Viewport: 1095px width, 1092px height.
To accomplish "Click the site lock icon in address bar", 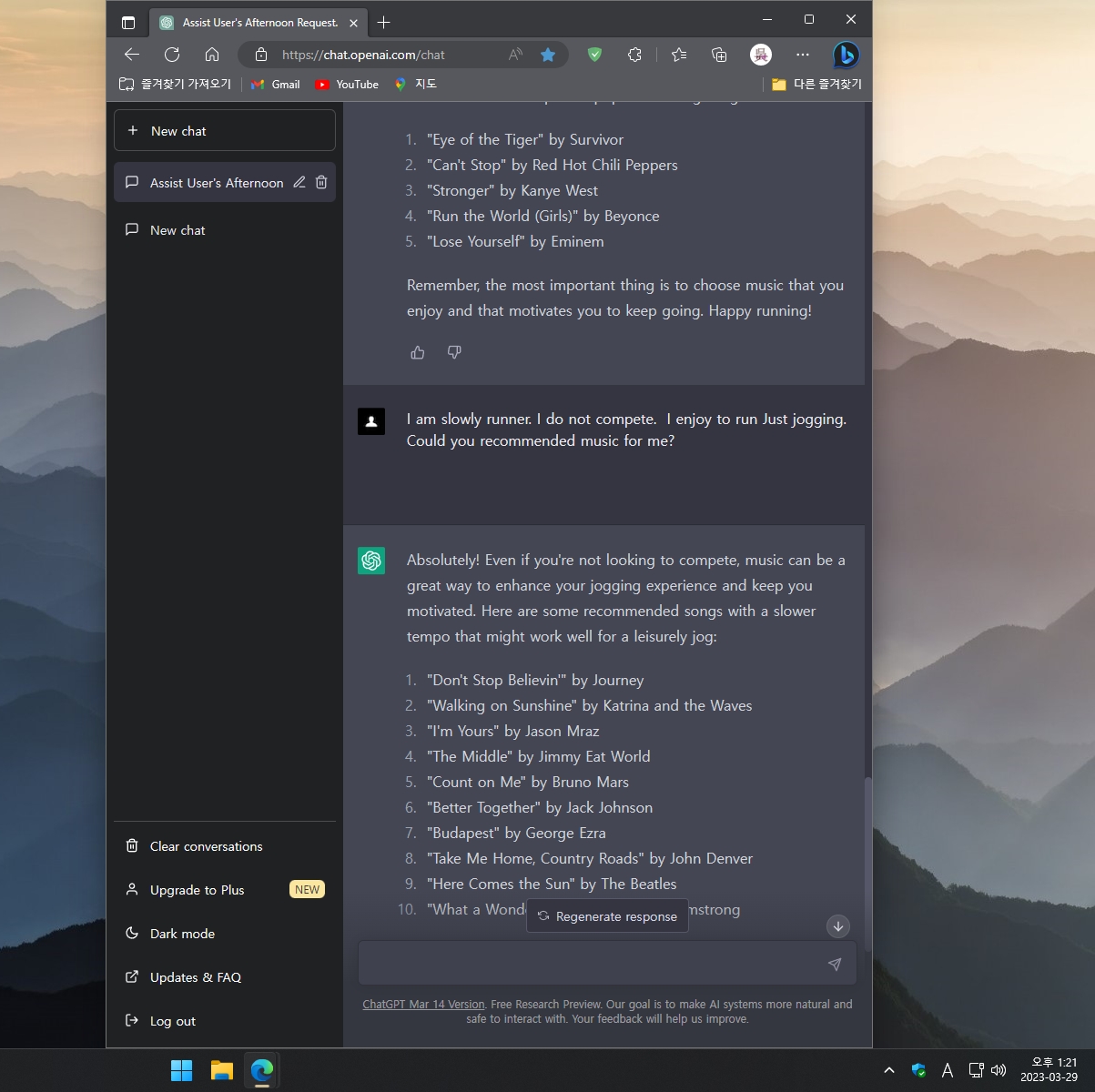I will [x=261, y=55].
